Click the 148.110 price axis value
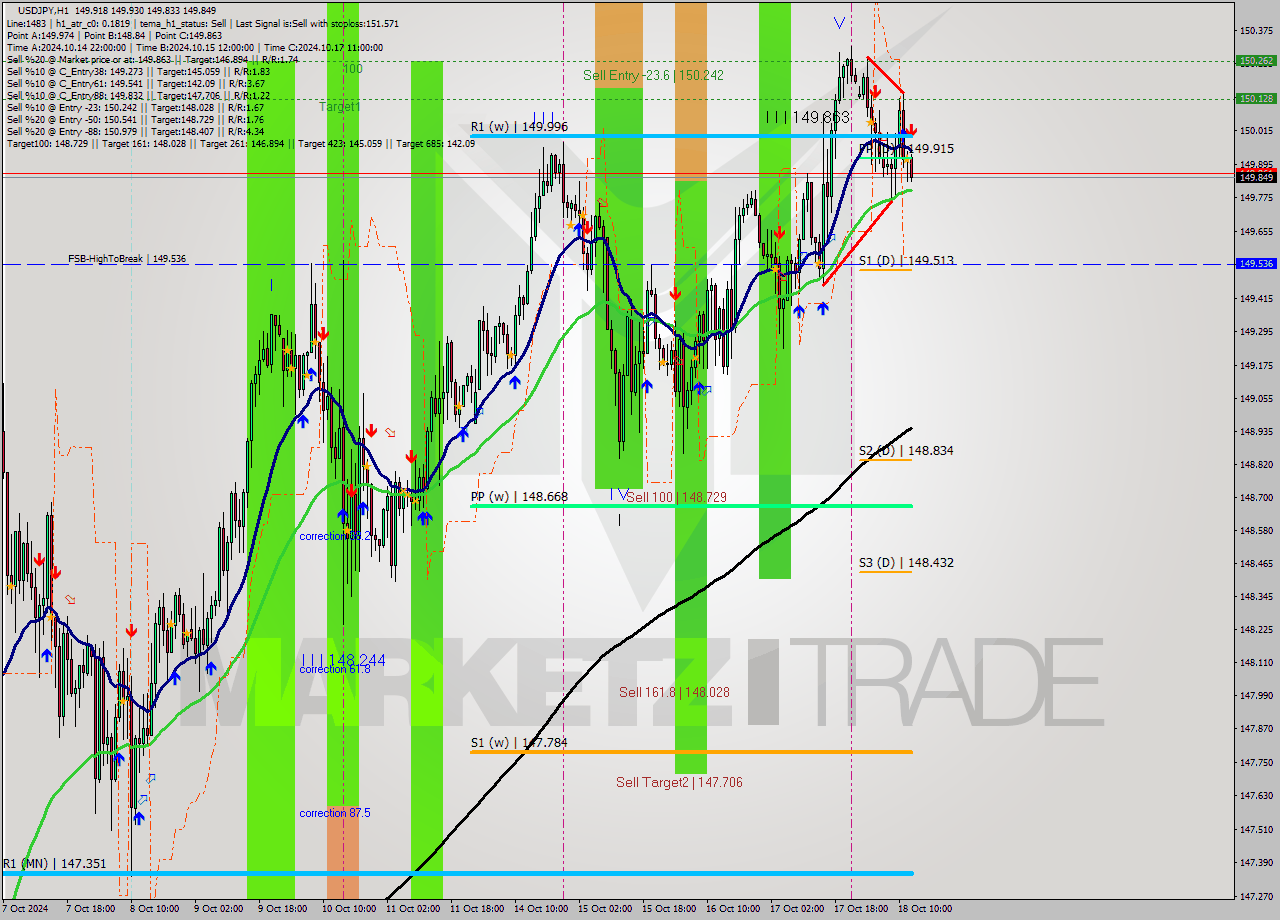The width and height of the screenshot is (1280, 920). [x=1256, y=662]
